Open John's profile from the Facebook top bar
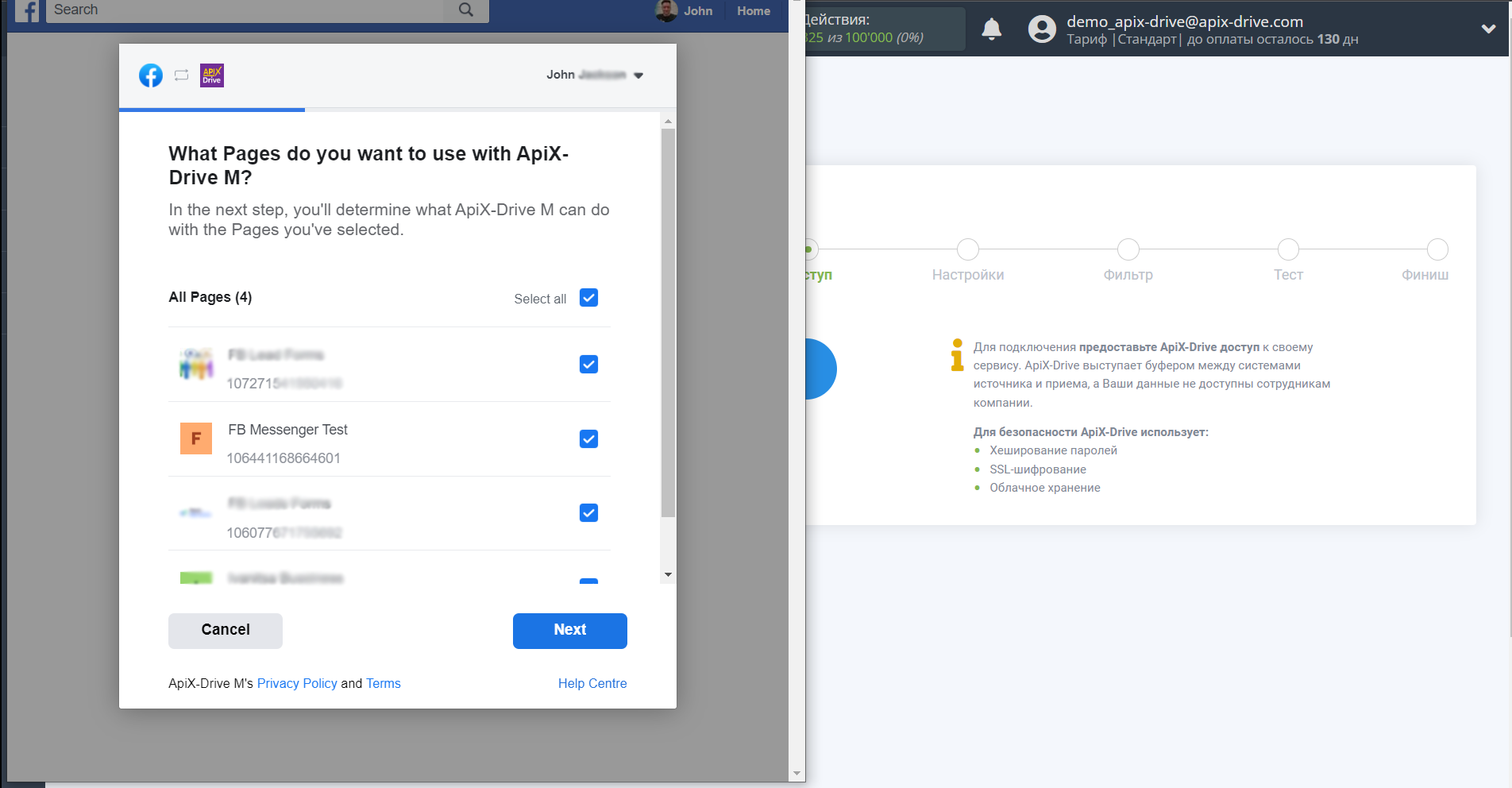1512x788 pixels. 684,11
